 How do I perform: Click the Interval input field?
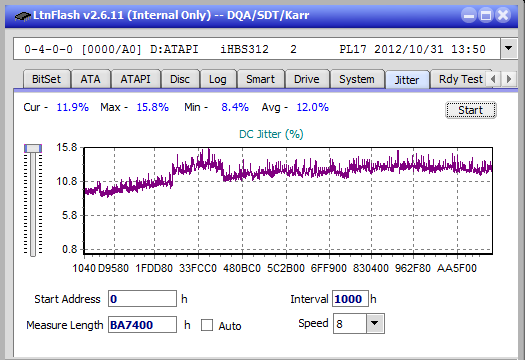click(350, 299)
